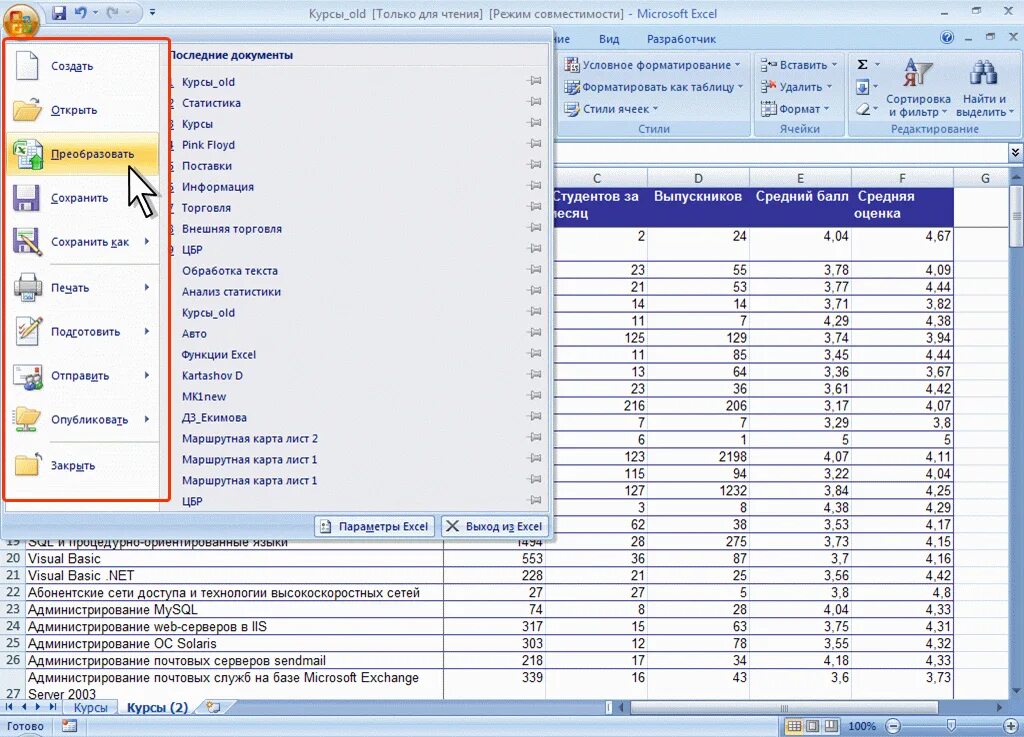Viewport: 1024px width, 737px height.
Task: Click the Выход из Excel button
Action: [x=494, y=526]
